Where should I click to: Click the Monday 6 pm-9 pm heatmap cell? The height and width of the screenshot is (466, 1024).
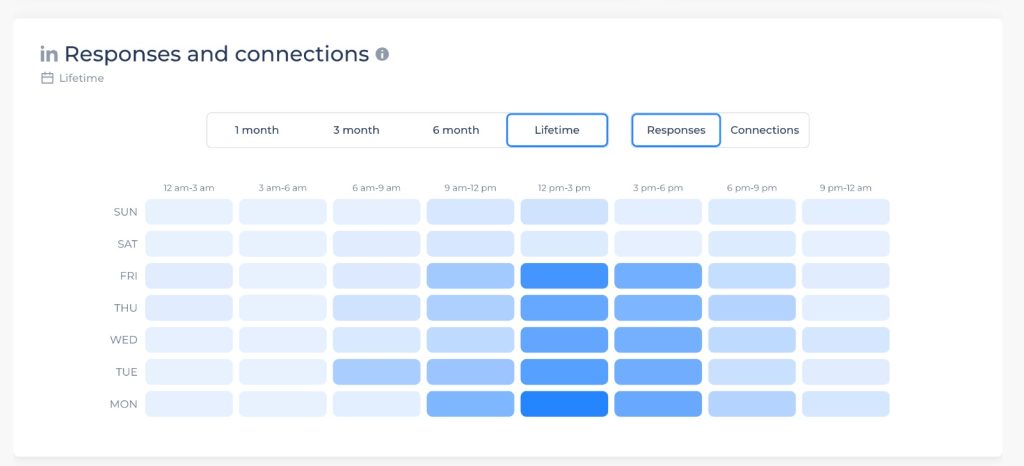pos(752,404)
